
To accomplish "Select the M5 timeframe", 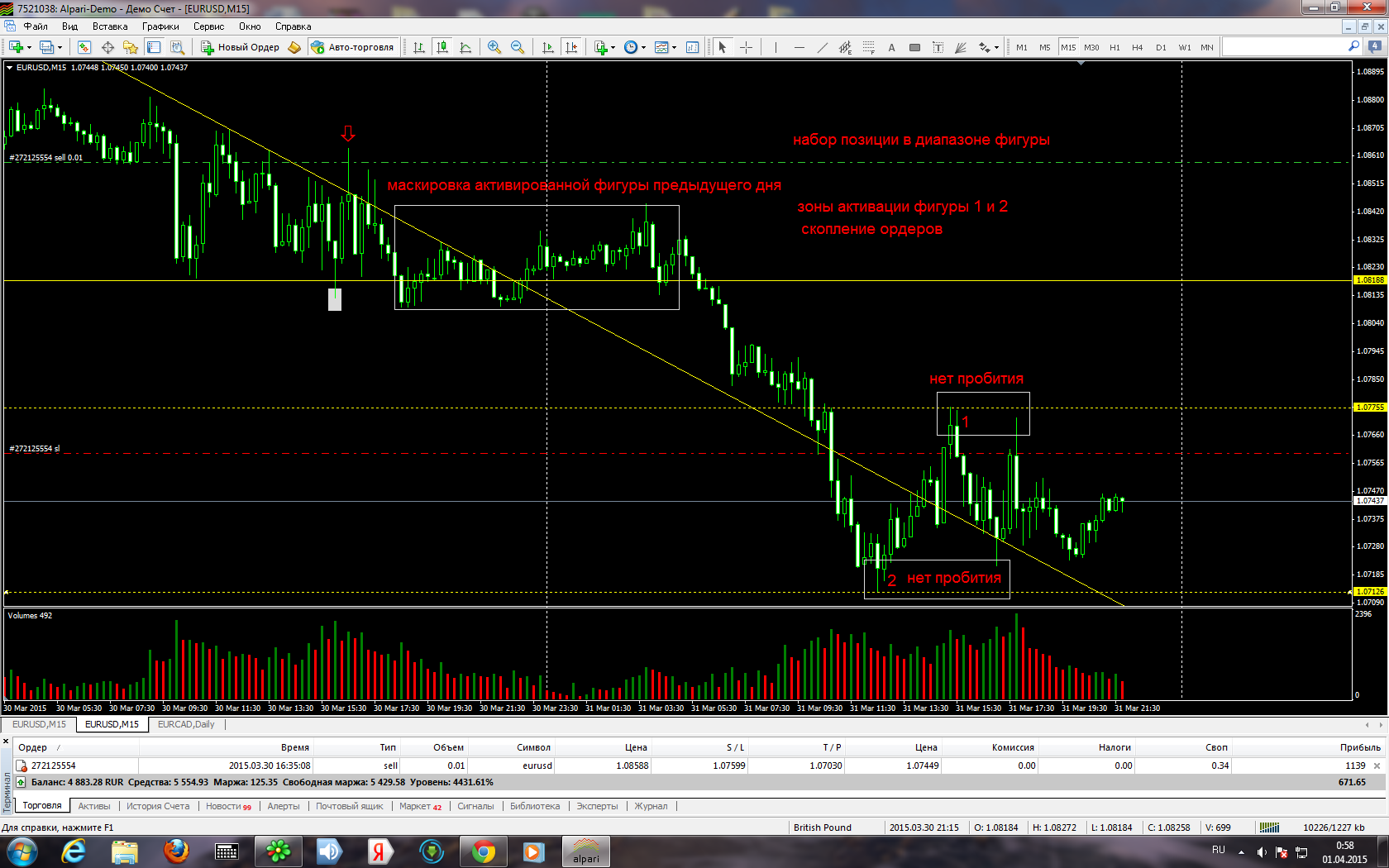I will [1045, 47].
